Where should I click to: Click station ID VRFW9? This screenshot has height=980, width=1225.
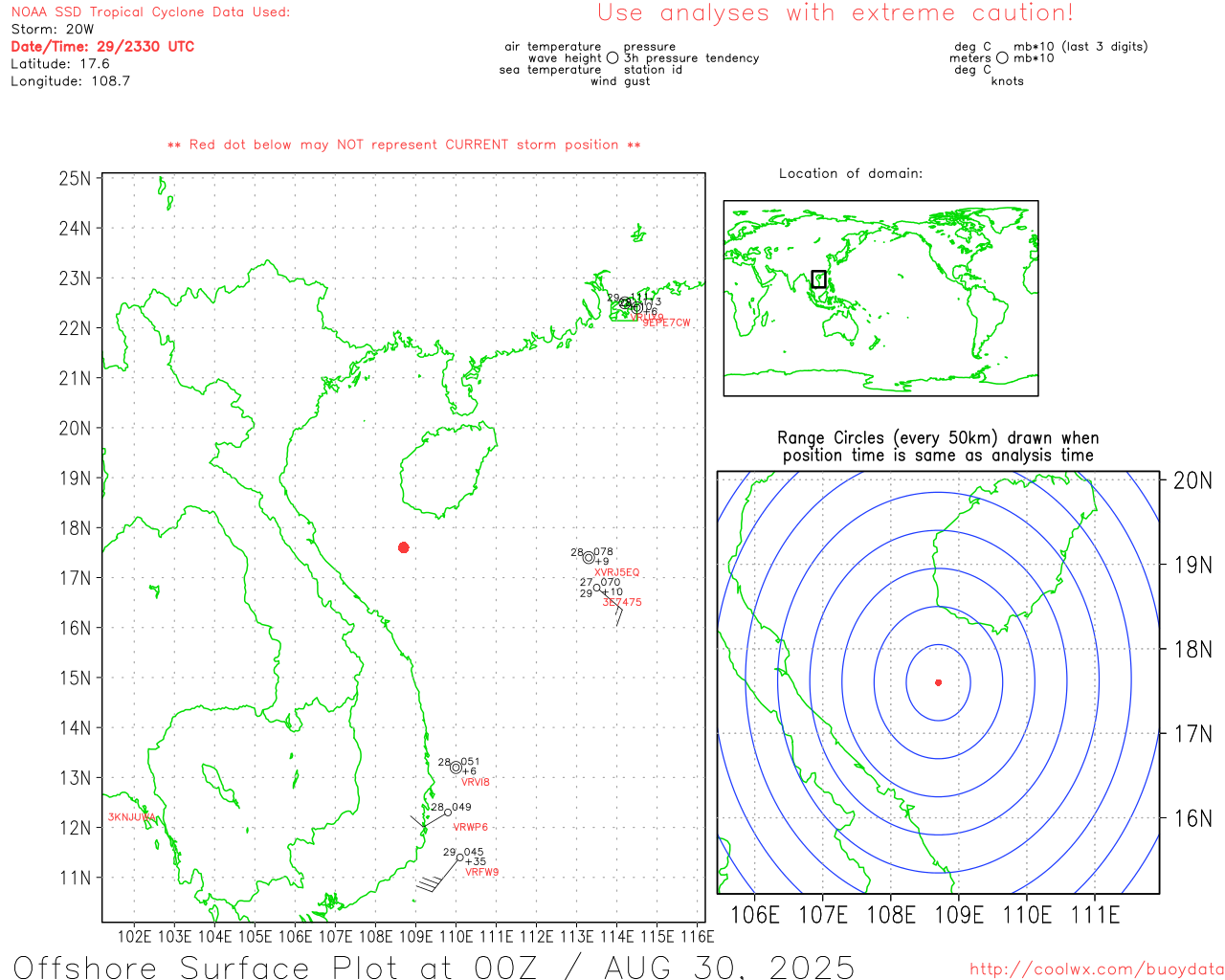[482, 872]
